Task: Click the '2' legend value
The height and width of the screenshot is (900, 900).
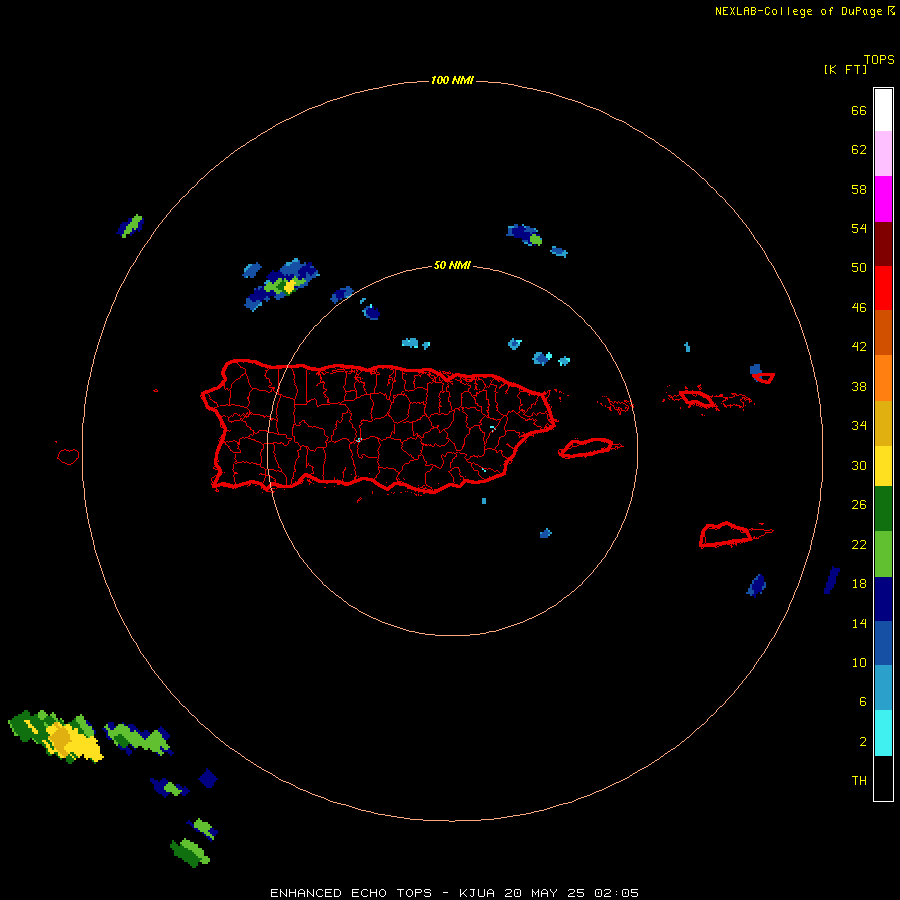Action: pos(862,742)
